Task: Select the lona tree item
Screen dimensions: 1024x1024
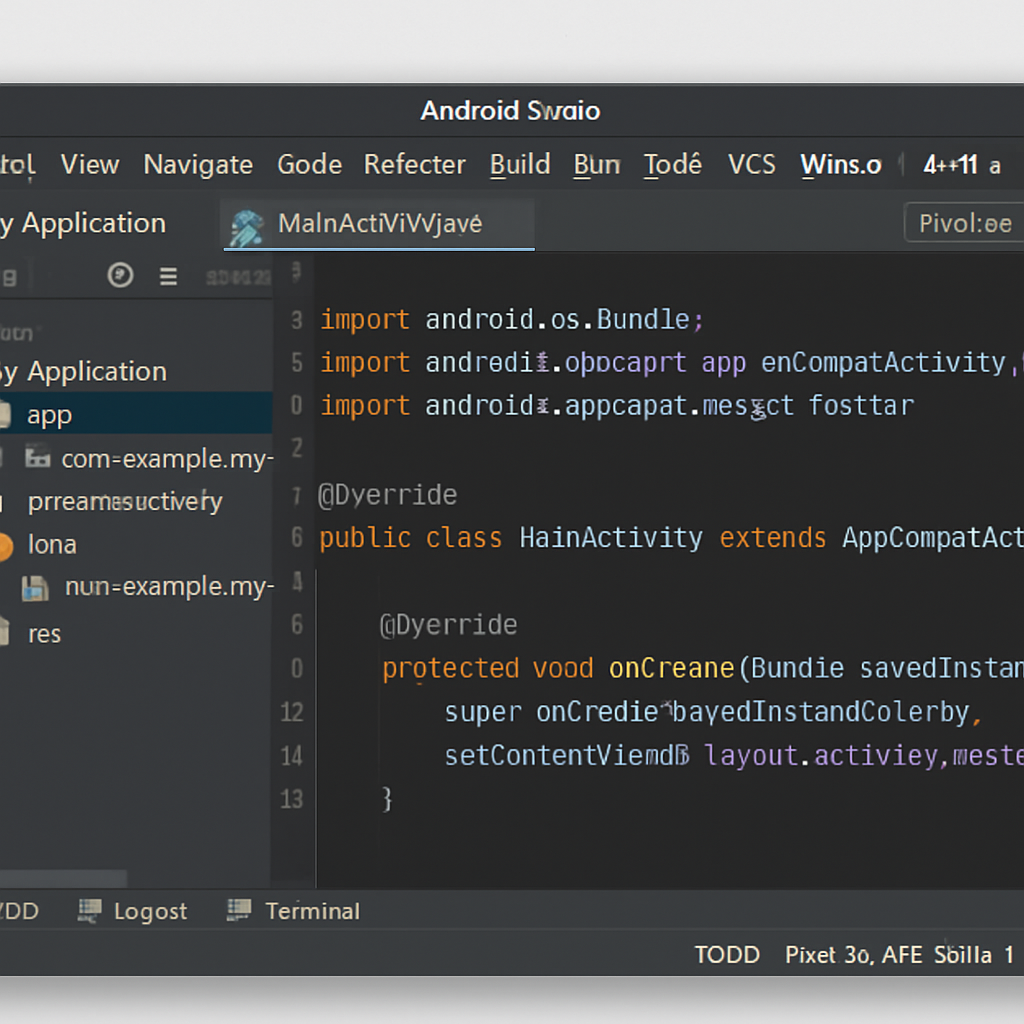Action: point(52,545)
